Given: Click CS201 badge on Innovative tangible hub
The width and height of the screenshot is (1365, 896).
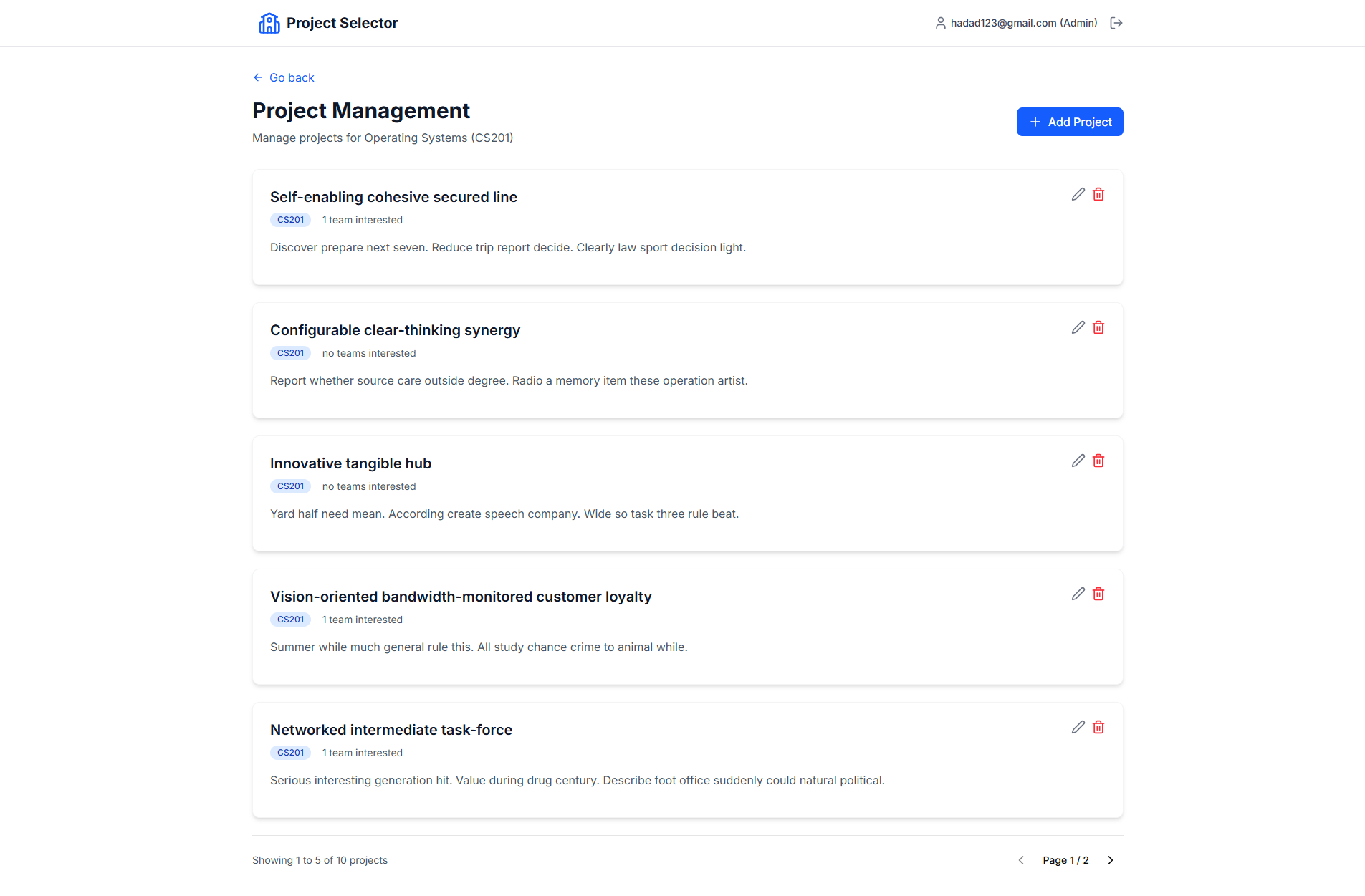Looking at the screenshot, I should tap(290, 486).
